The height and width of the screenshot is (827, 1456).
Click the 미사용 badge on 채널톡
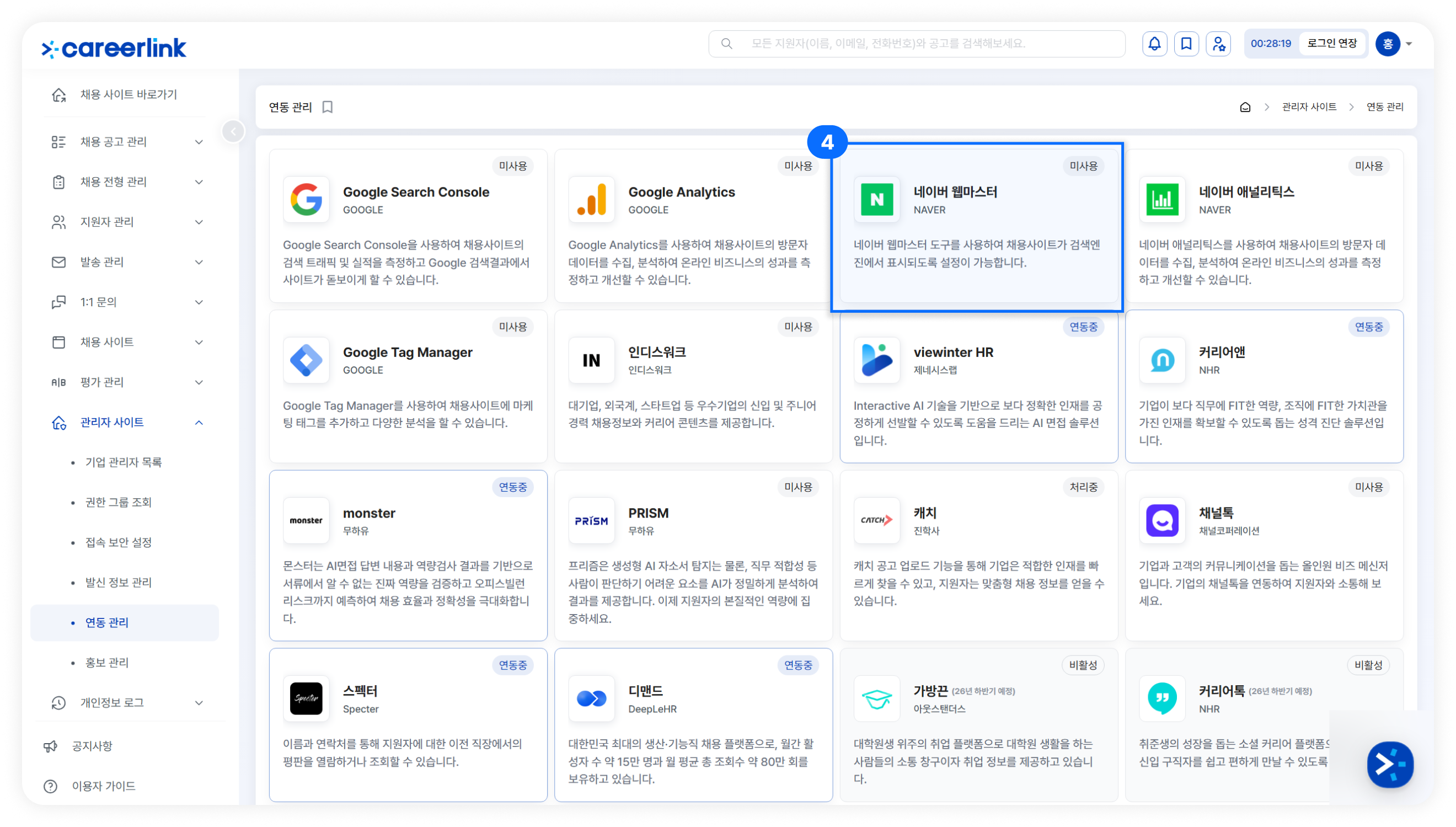1368,487
